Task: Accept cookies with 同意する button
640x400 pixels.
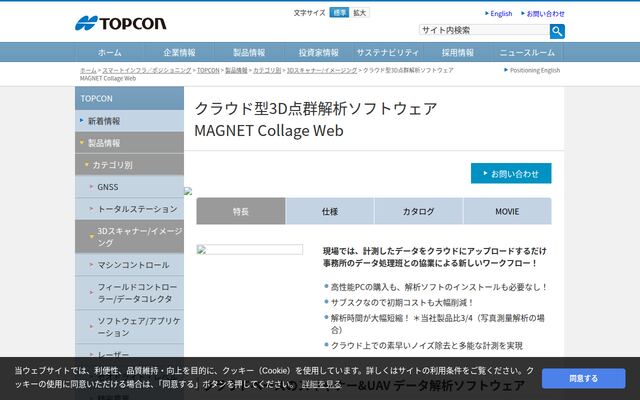Action: [x=584, y=378]
